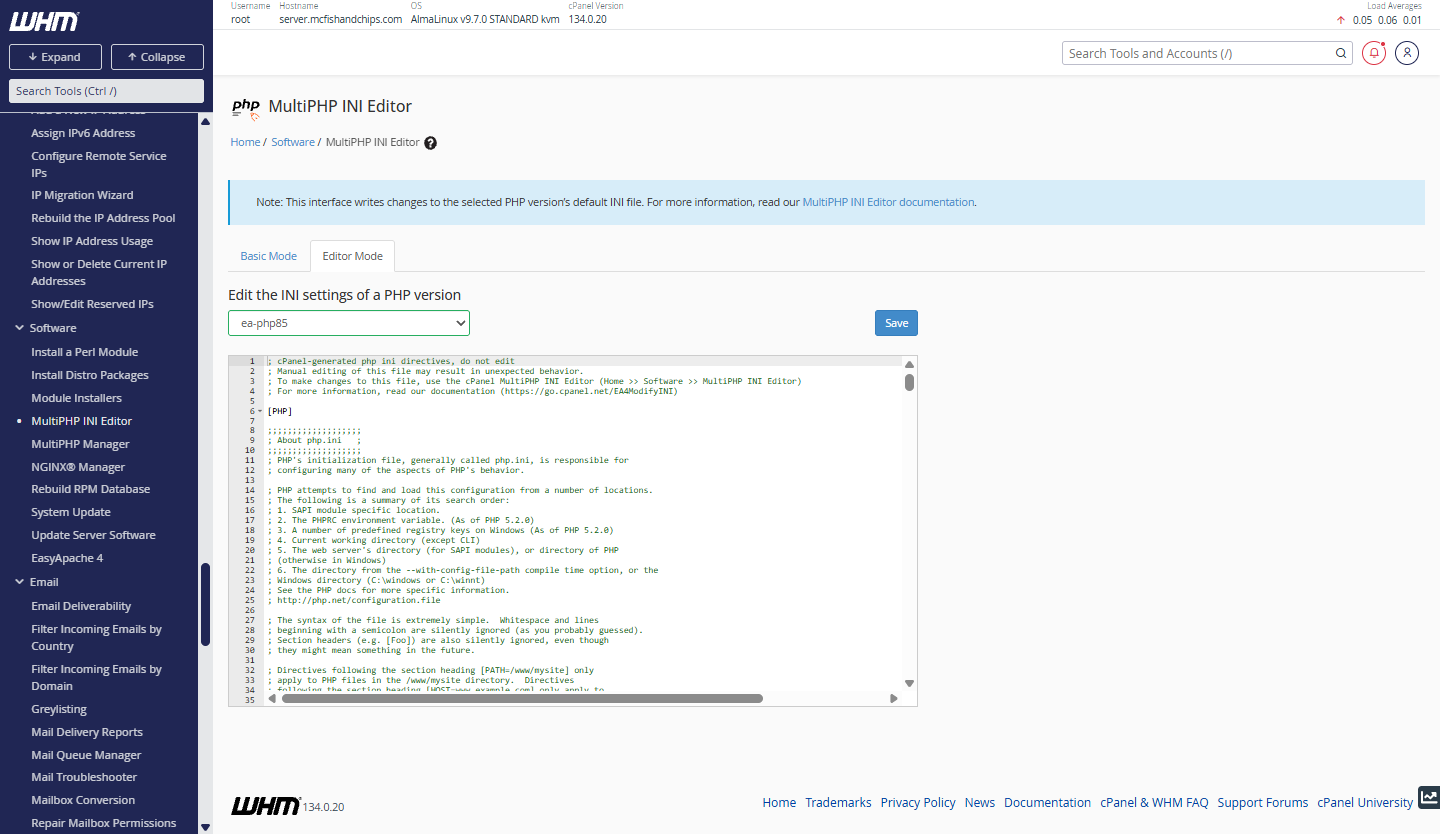
Task: Click the load averages up arrow icon
Action: tap(1341, 20)
